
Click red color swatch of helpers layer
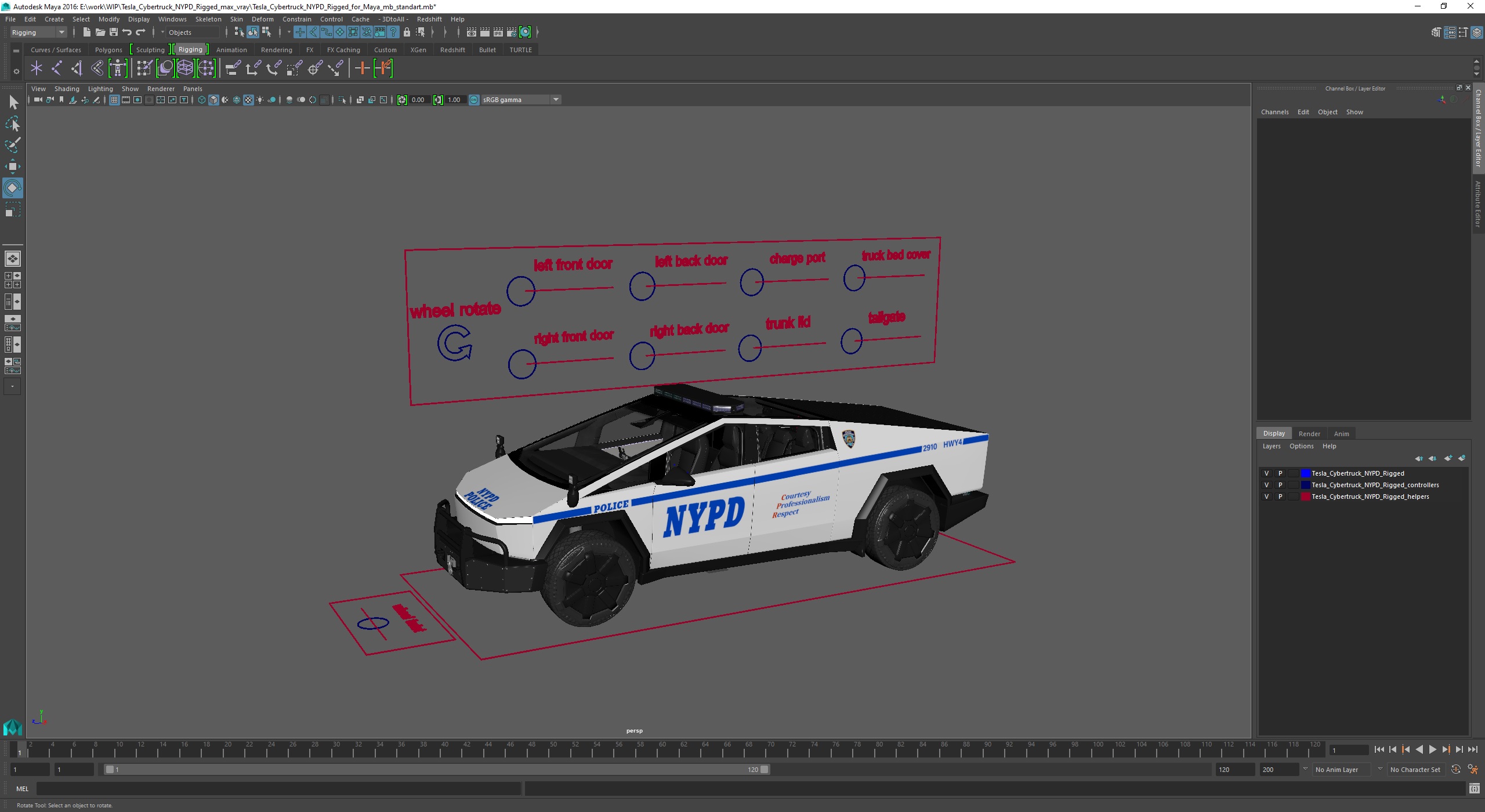click(1305, 496)
